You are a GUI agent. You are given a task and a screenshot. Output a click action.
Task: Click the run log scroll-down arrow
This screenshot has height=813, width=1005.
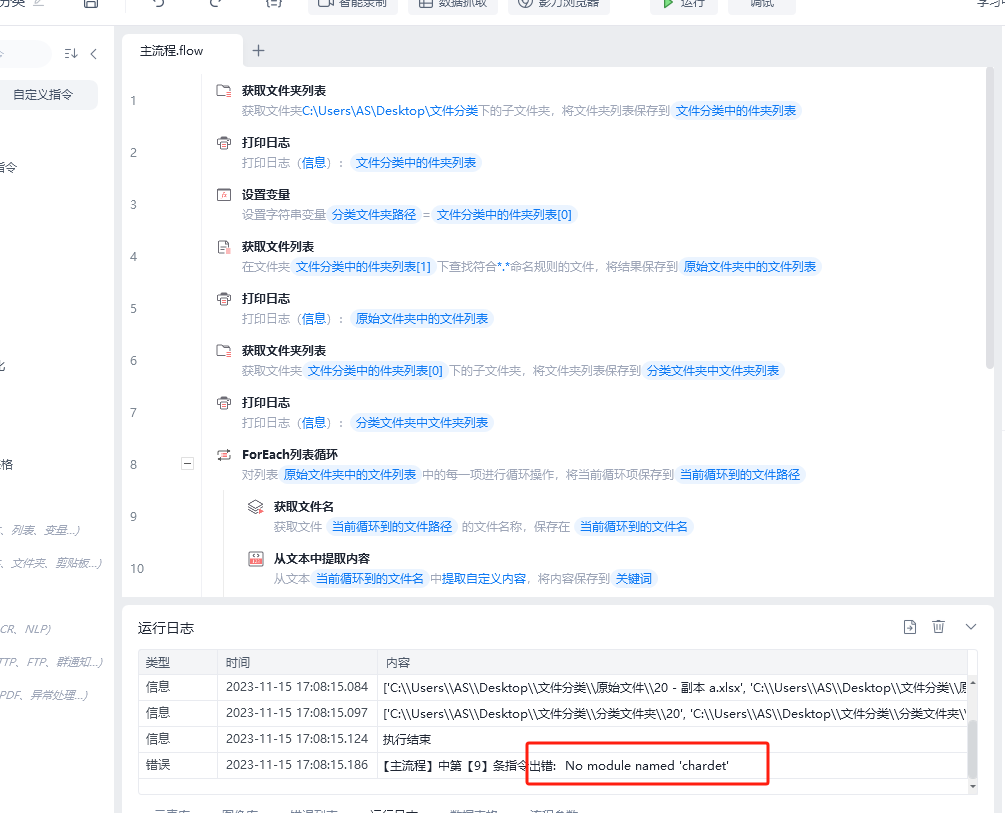coord(972,786)
